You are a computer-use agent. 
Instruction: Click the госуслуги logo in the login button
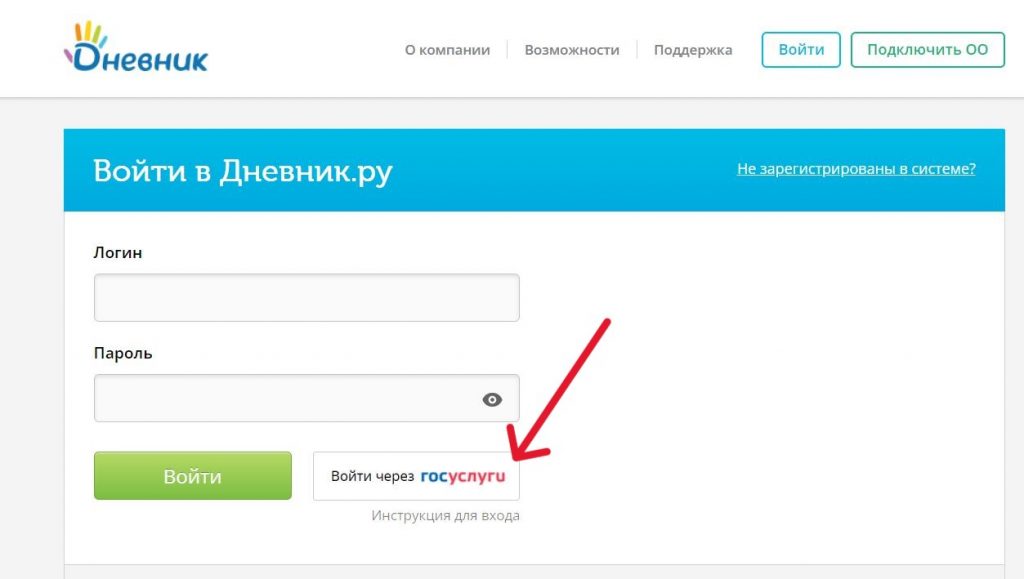pos(463,477)
